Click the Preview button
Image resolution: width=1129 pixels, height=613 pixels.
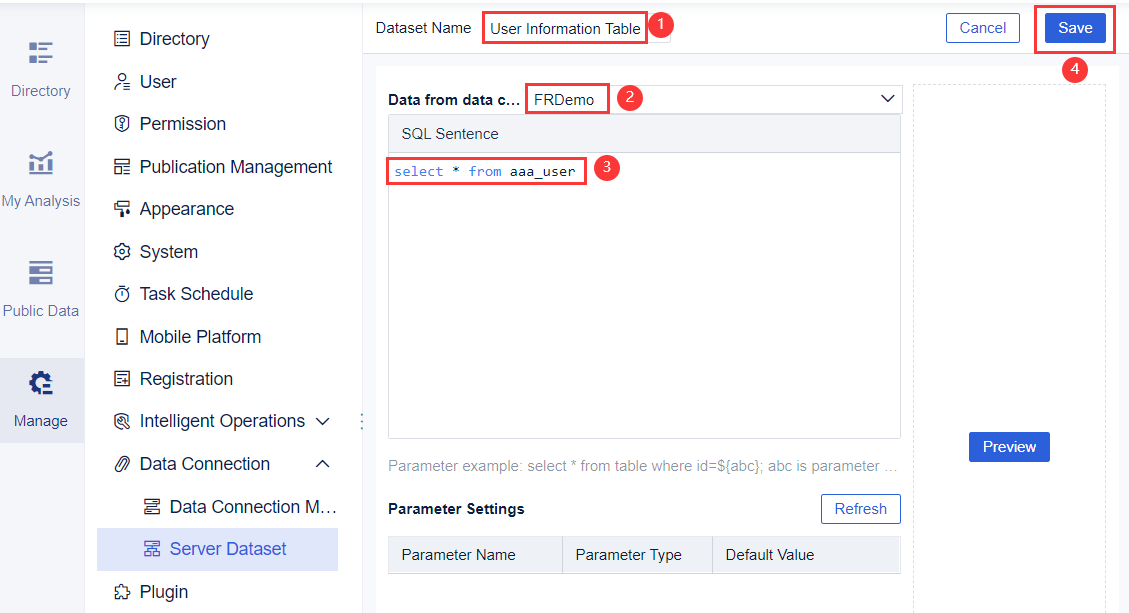(x=1009, y=447)
